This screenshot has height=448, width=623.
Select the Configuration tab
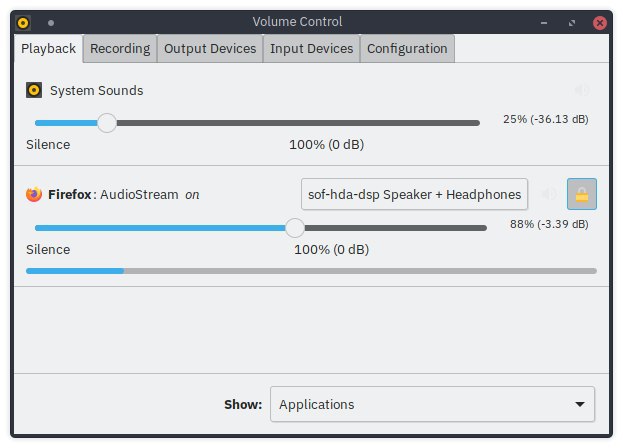[407, 48]
